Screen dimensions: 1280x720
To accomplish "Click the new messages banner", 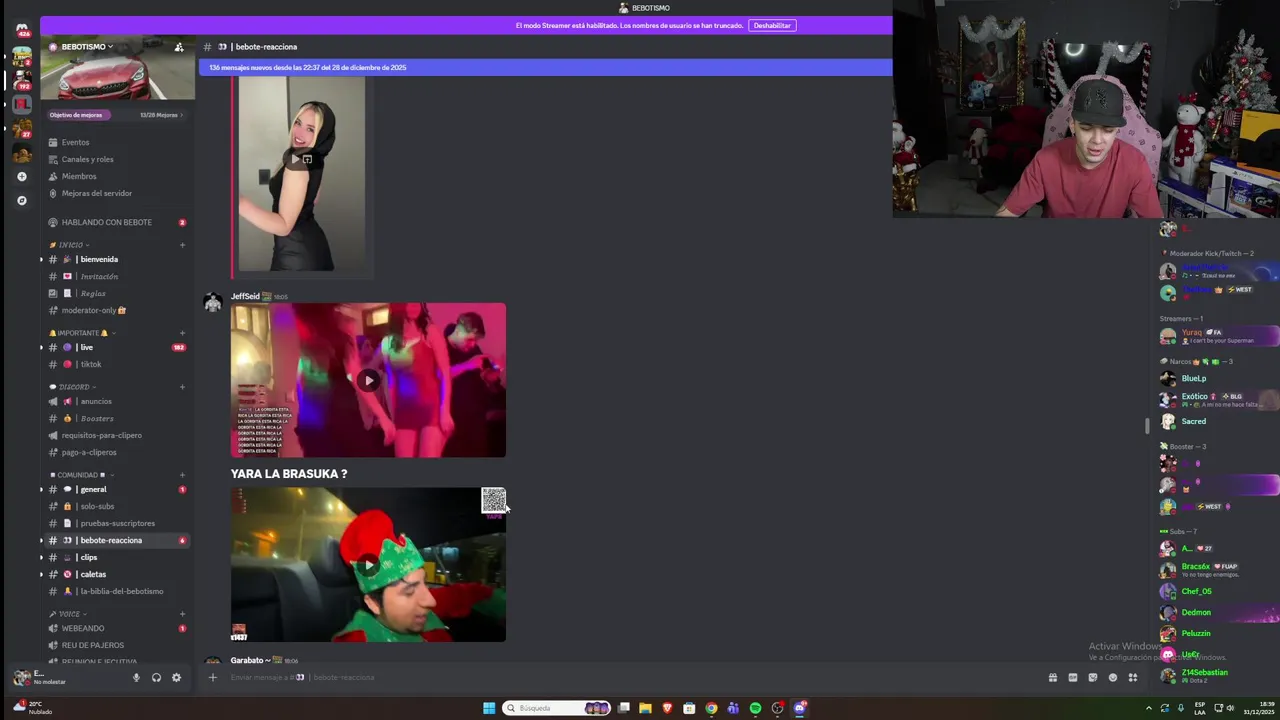I will click(545, 67).
